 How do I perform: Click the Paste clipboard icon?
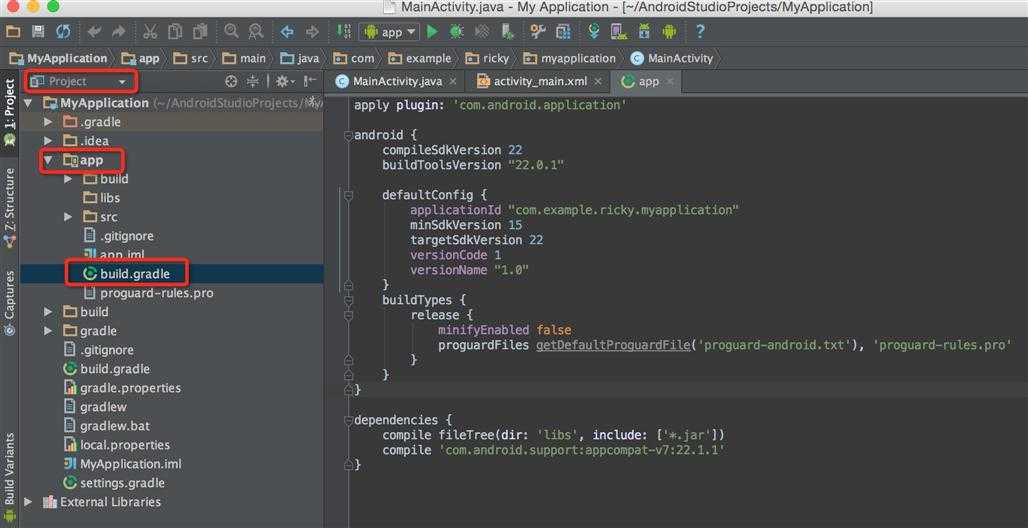[200, 31]
